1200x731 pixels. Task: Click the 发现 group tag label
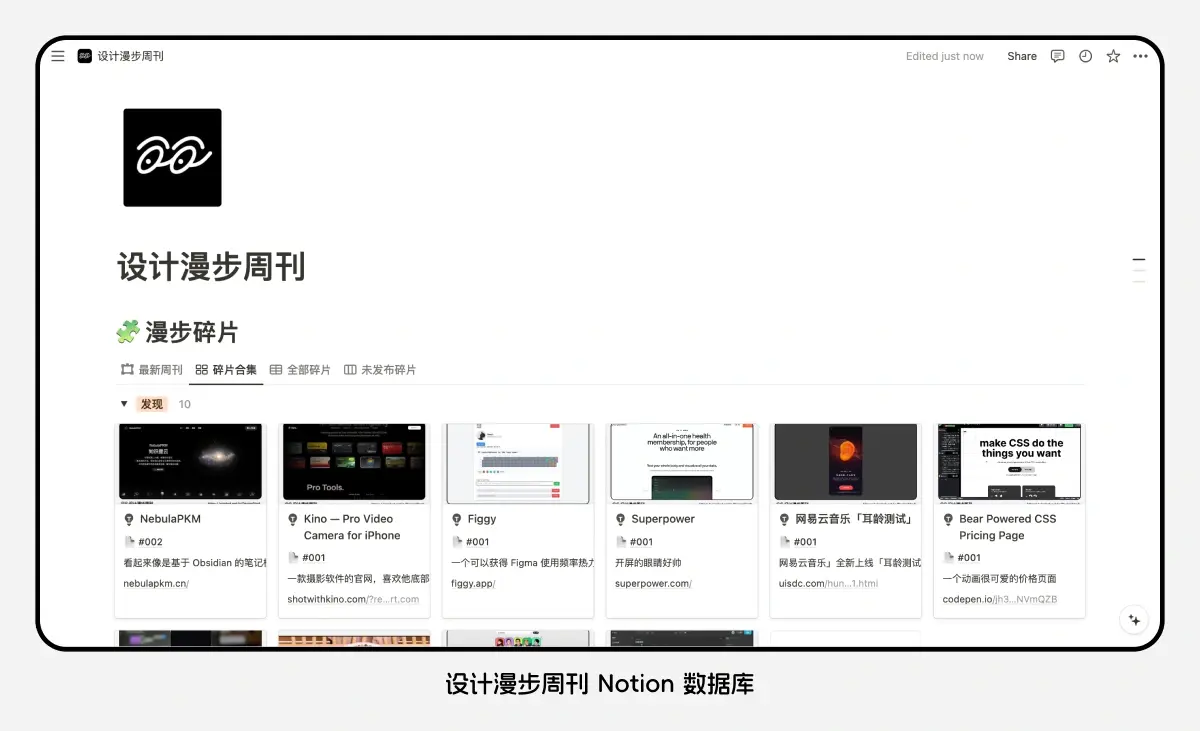point(152,404)
